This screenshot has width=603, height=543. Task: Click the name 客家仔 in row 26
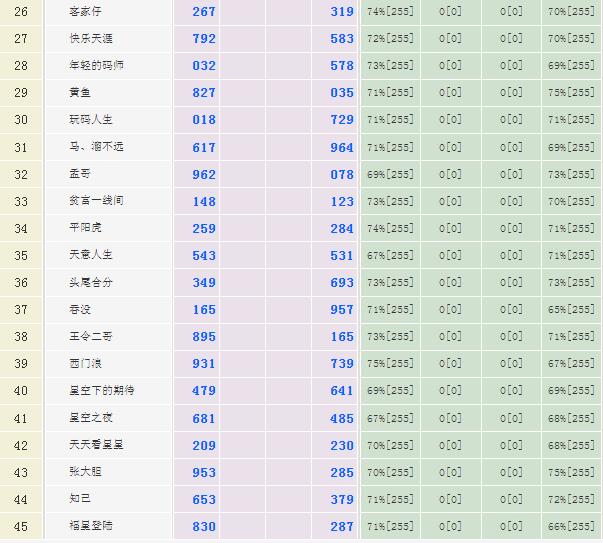pos(84,11)
